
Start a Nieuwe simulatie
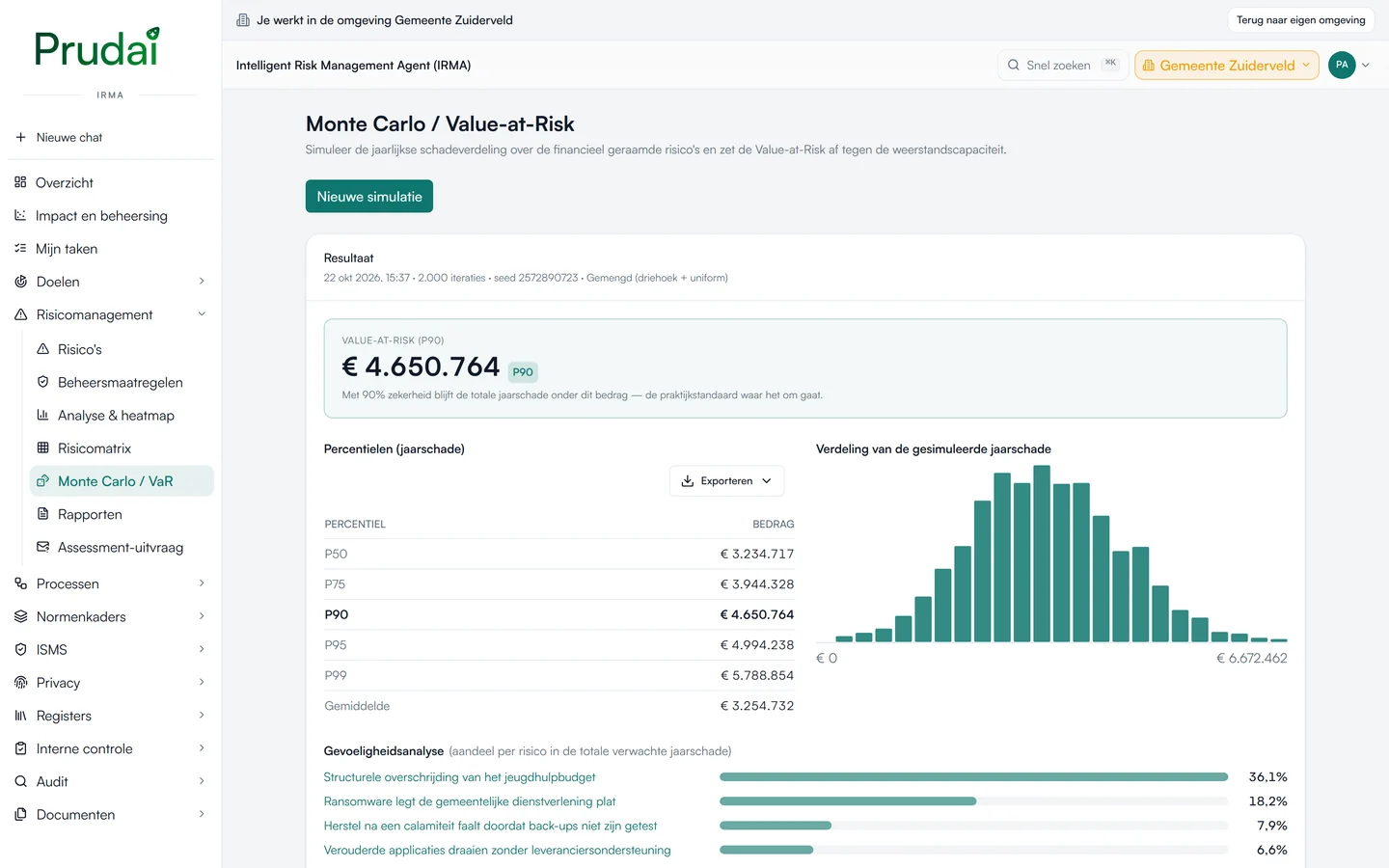369,196
